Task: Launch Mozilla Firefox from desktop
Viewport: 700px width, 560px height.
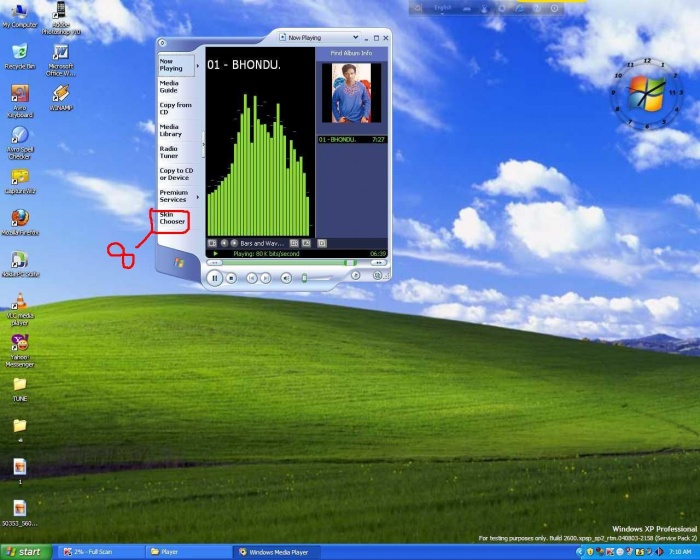Action: pyautogui.click(x=20, y=222)
